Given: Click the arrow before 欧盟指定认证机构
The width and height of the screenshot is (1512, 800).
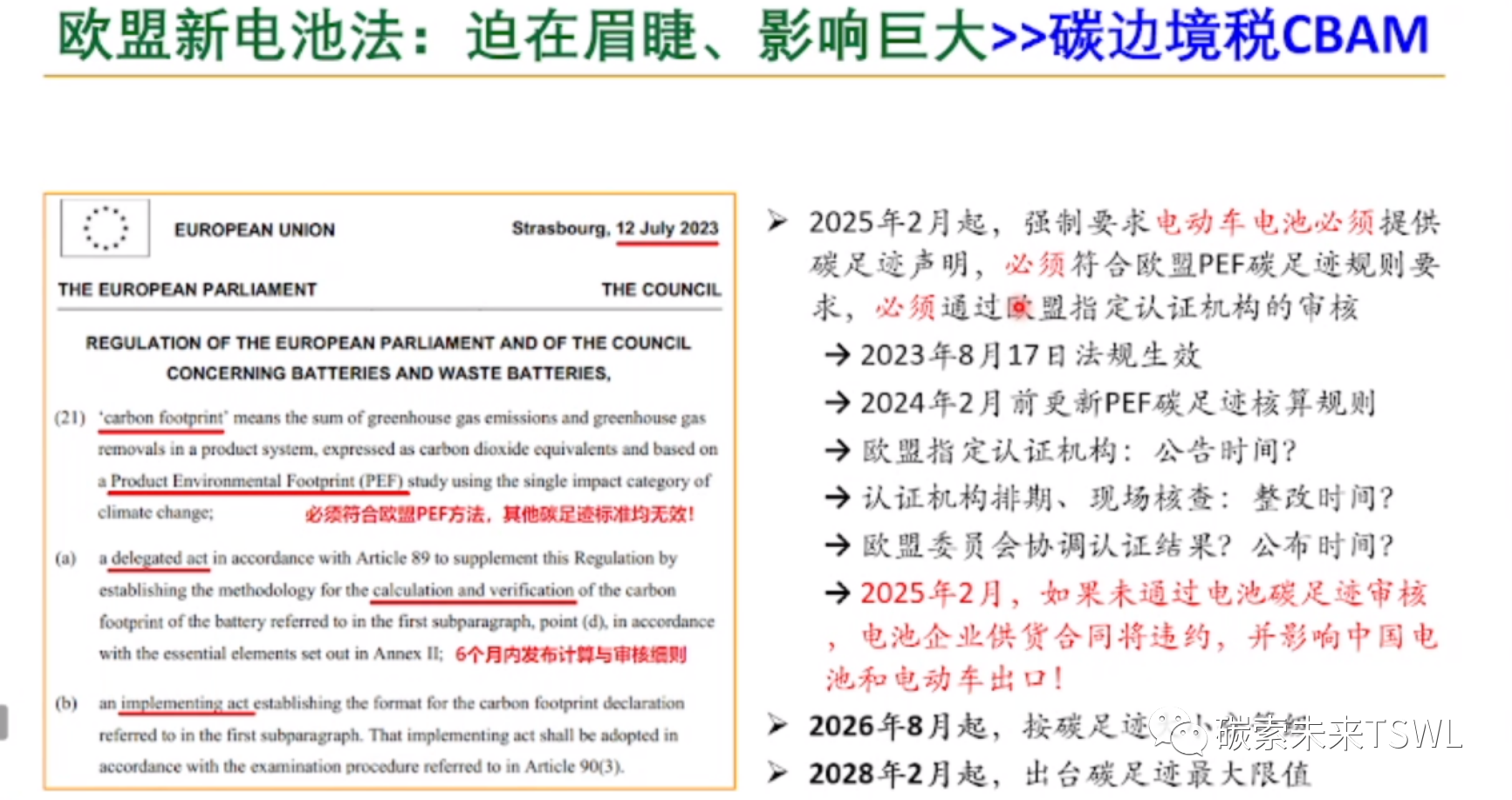Looking at the screenshot, I should (838, 450).
